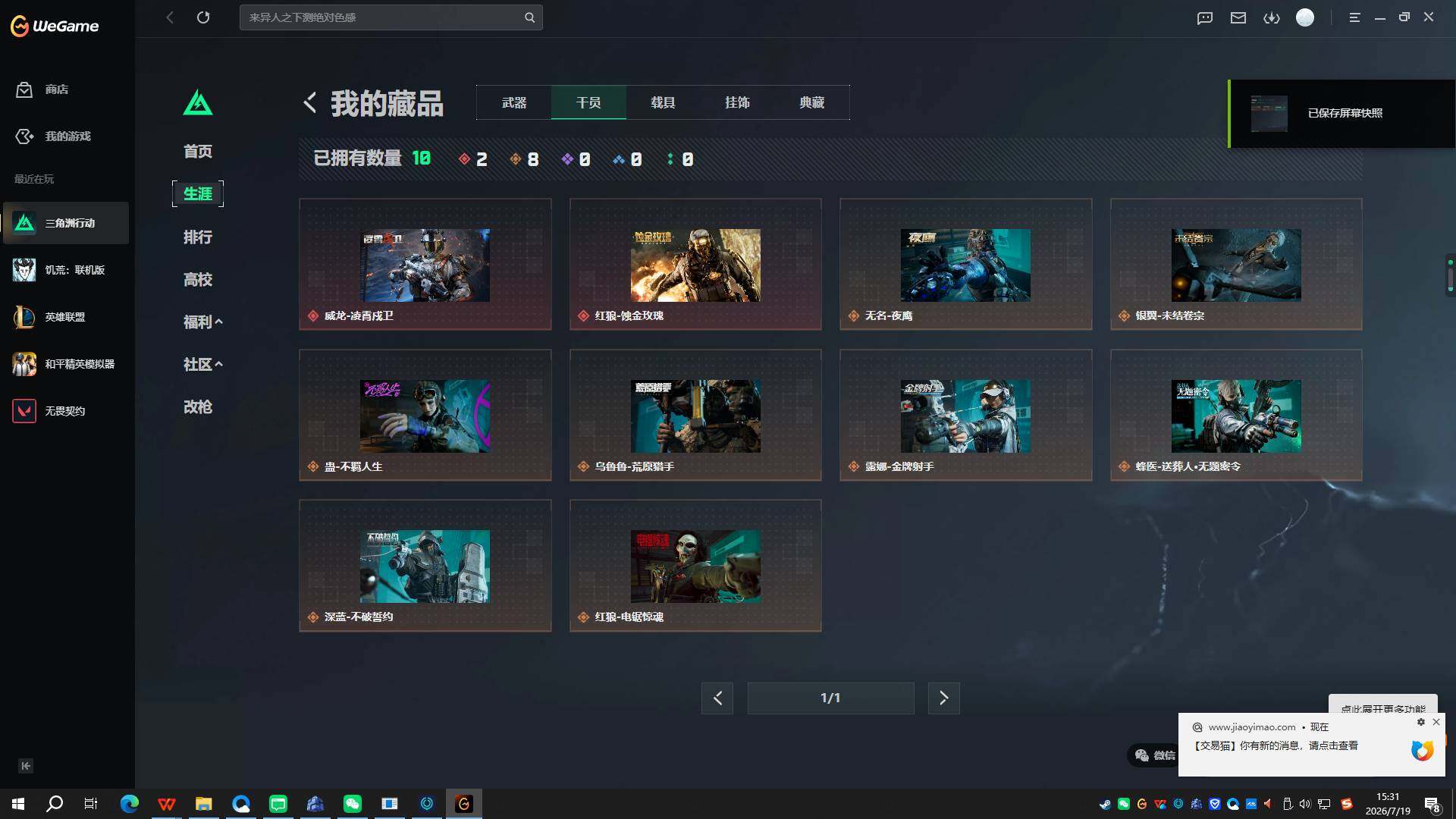Go to next page of collection
This screenshot has width=1456, height=819.
point(944,698)
